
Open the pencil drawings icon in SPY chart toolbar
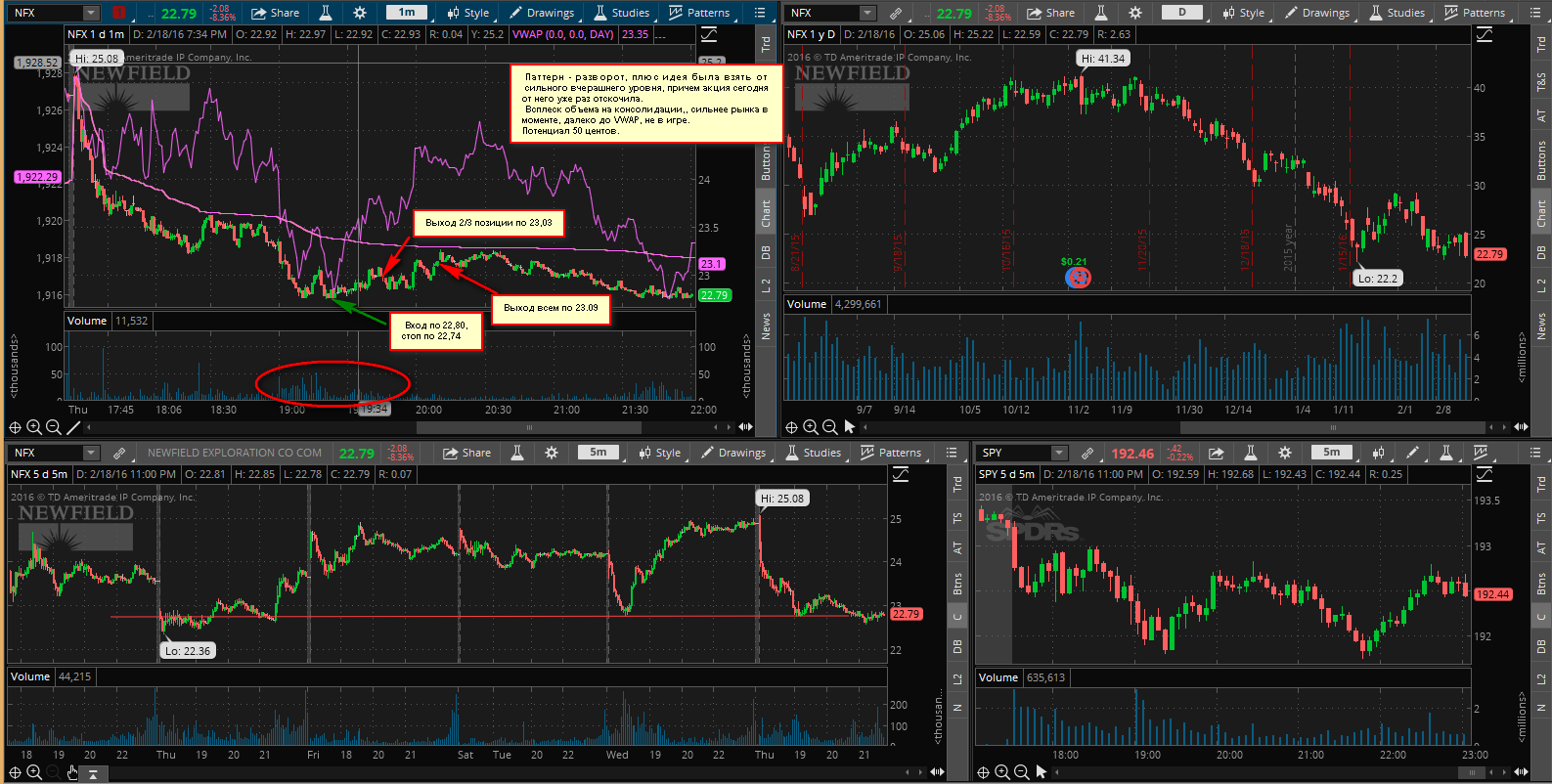point(1412,453)
